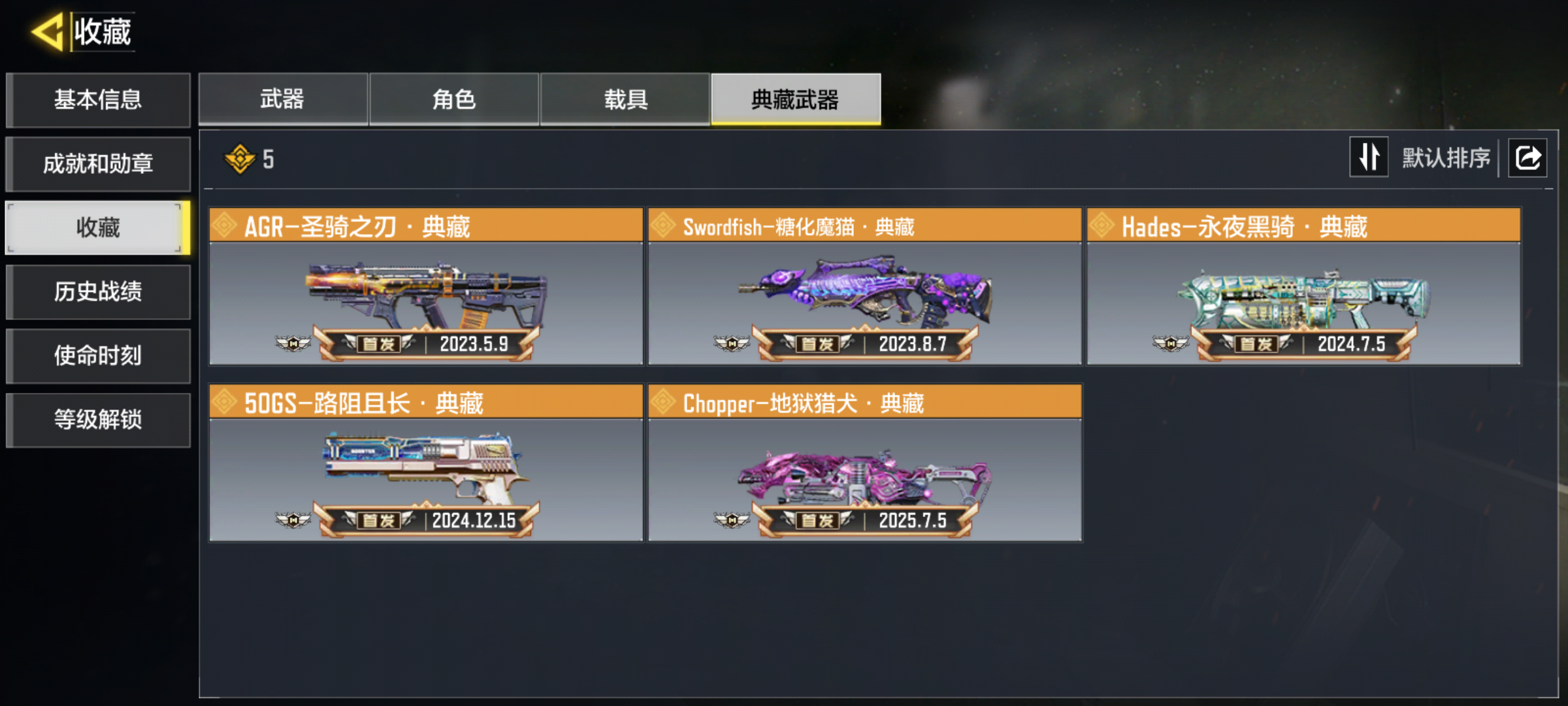Open the 载具 tab

pos(625,99)
